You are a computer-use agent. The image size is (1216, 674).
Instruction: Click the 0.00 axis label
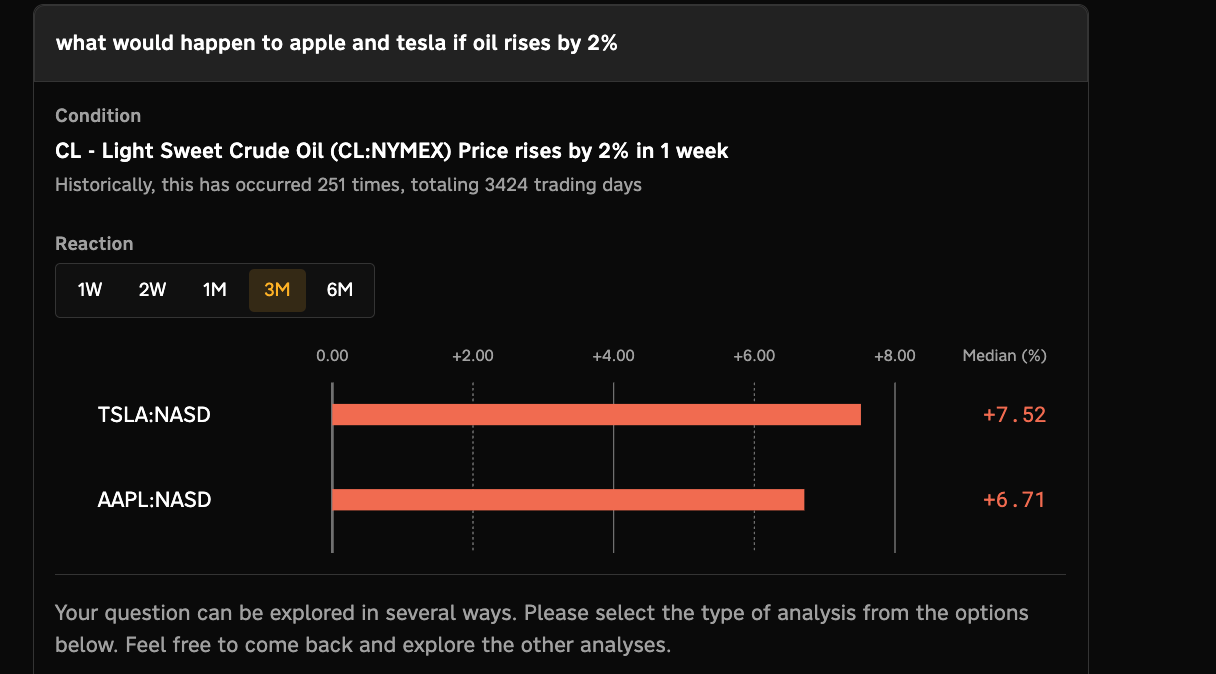coord(332,355)
